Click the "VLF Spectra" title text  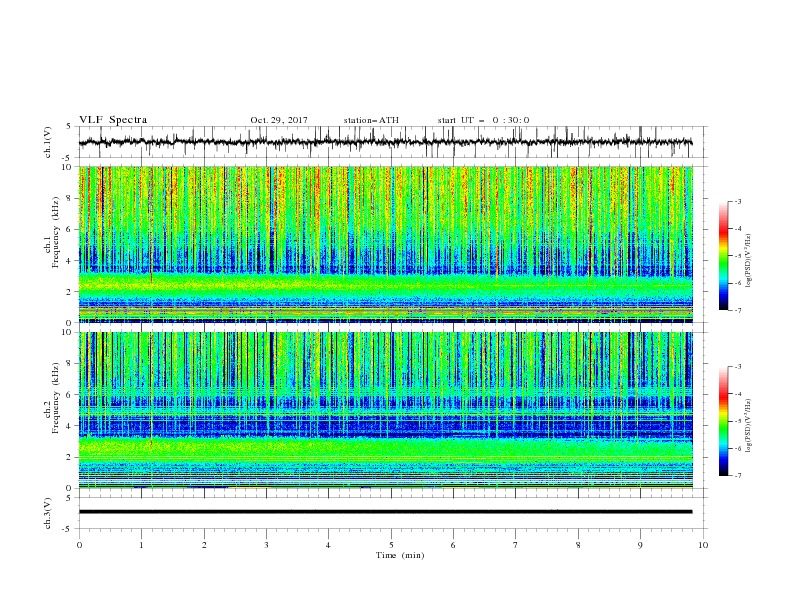click(x=113, y=120)
